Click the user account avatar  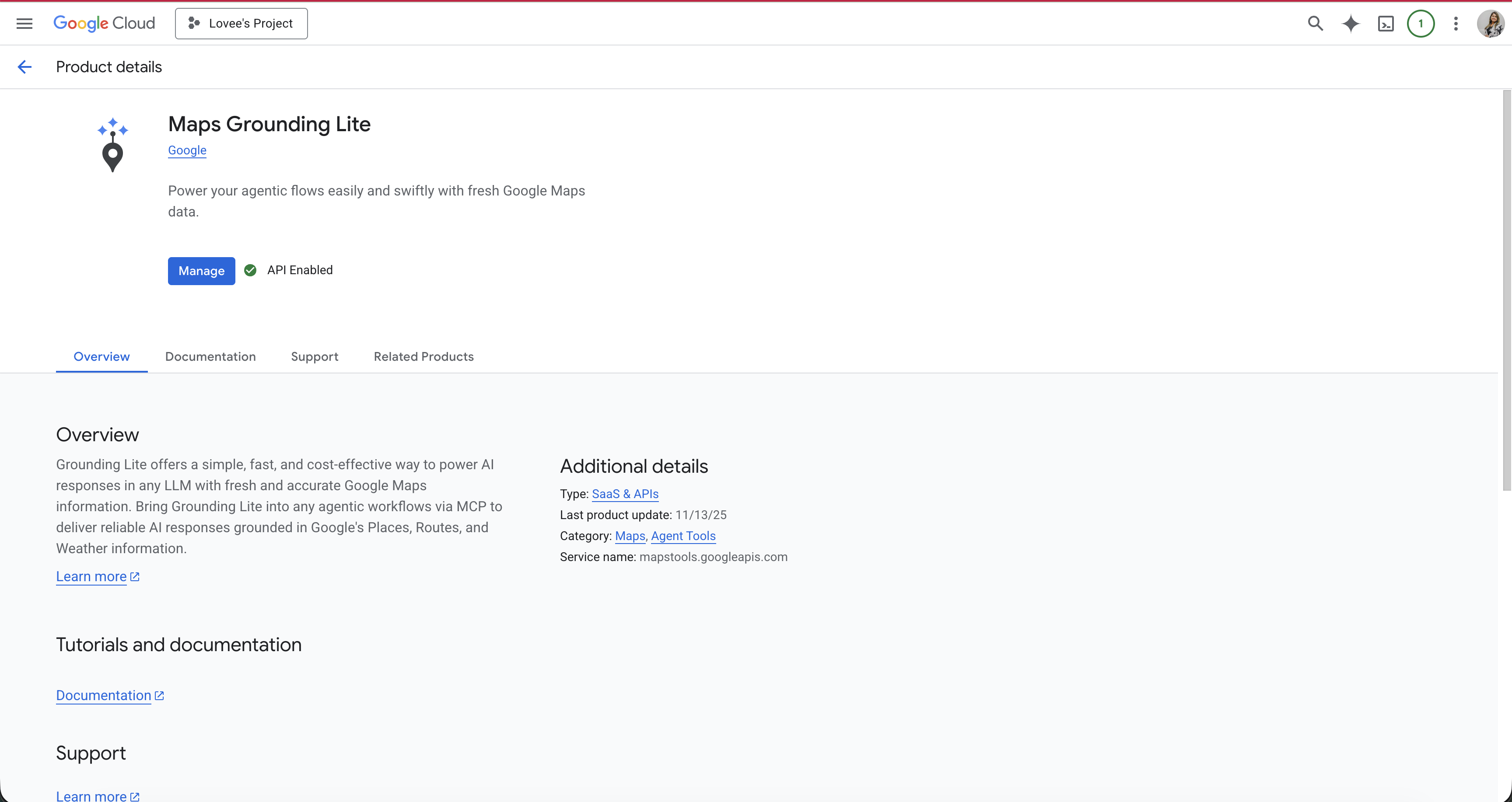tap(1490, 24)
